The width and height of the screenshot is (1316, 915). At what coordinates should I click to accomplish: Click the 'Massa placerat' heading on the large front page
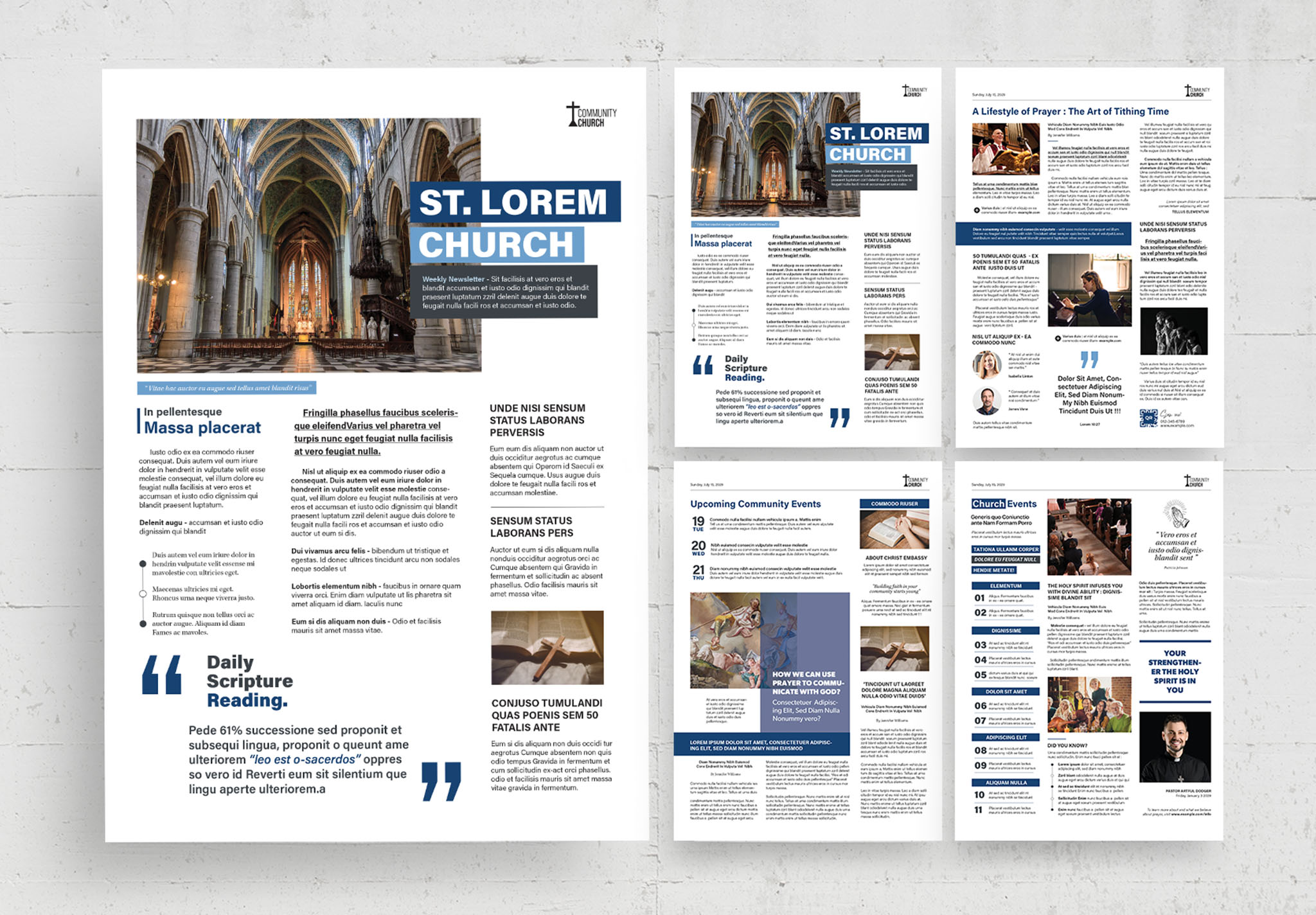202,428
